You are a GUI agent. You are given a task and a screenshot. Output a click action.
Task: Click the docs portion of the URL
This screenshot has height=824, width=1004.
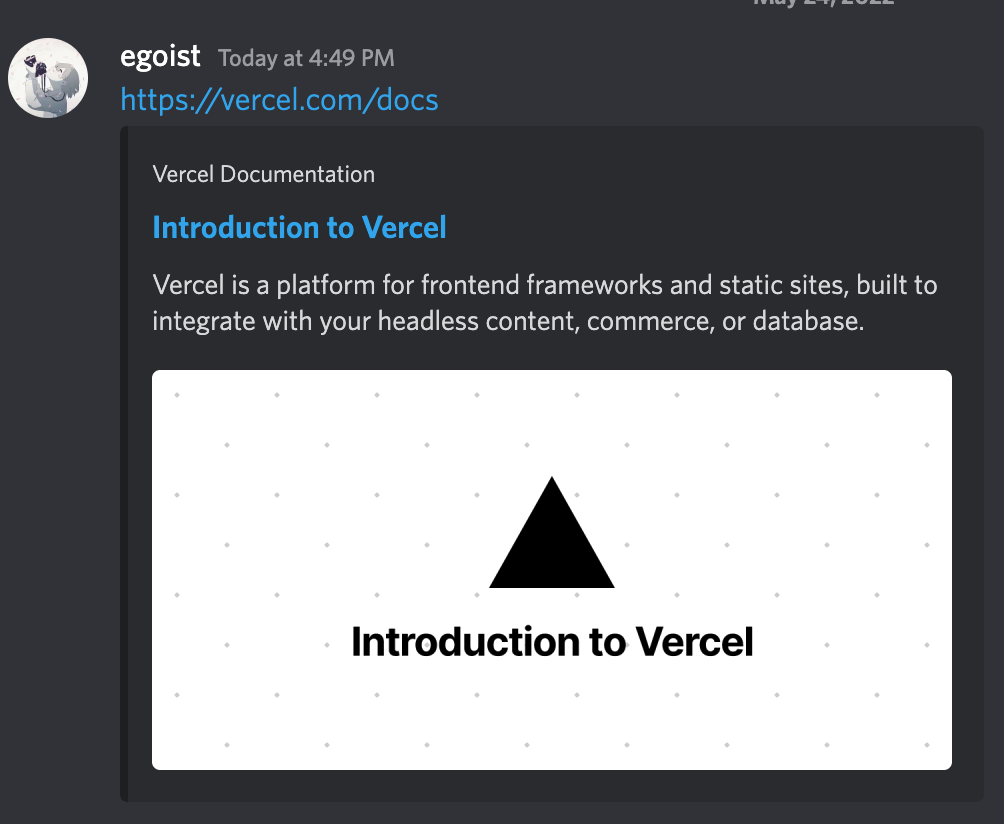(x=407, y=100)
